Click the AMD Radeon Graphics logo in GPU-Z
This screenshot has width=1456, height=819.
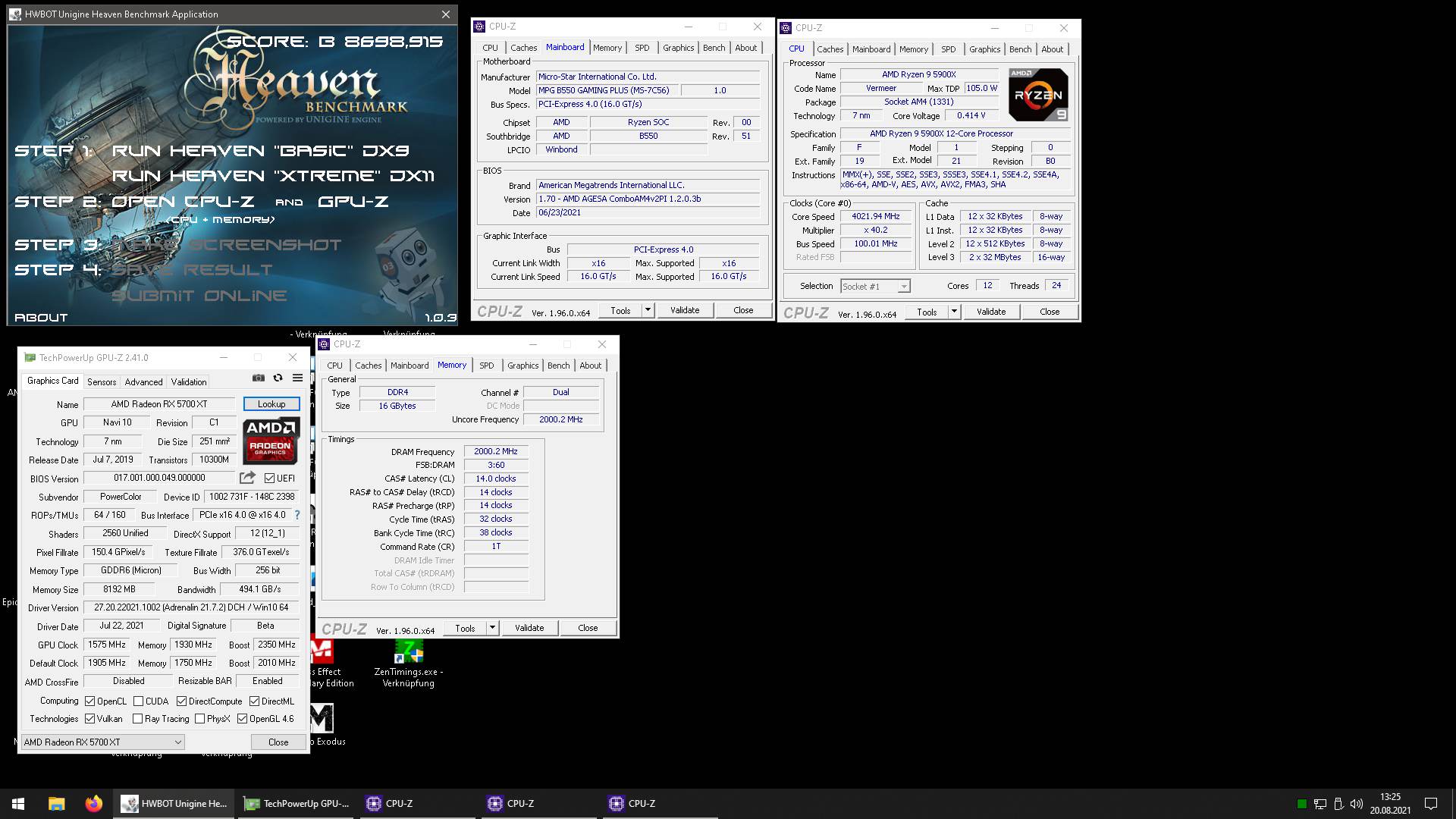pos(271,440)
